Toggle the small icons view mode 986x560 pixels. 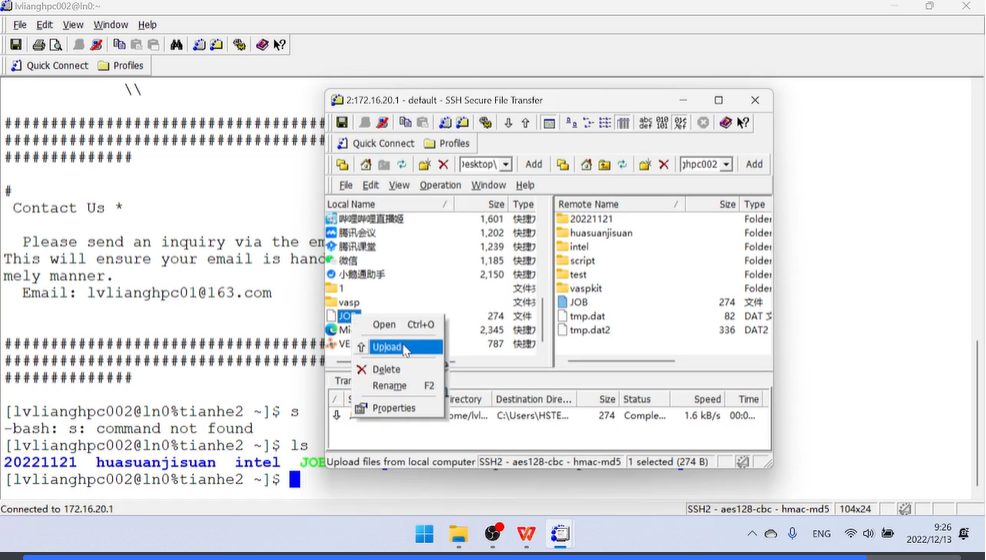588,123
